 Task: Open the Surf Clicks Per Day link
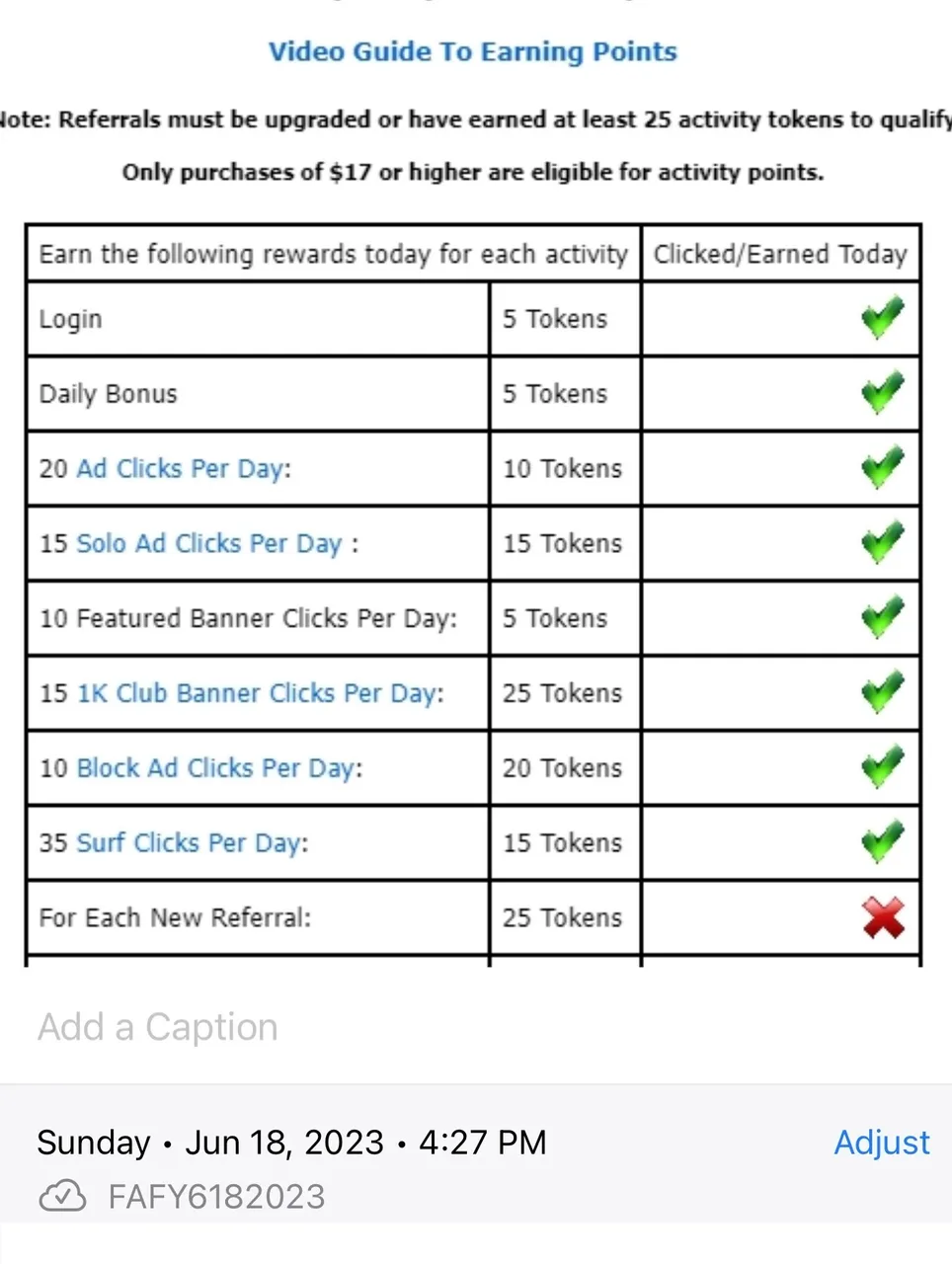point(190,844)
